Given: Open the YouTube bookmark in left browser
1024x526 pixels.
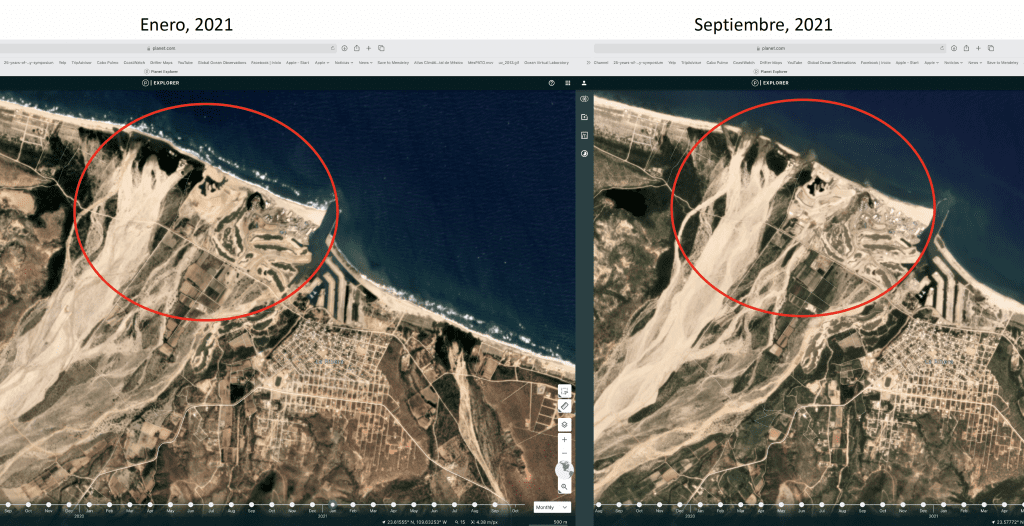Looking at the screenshot, I should pos(185,62).
